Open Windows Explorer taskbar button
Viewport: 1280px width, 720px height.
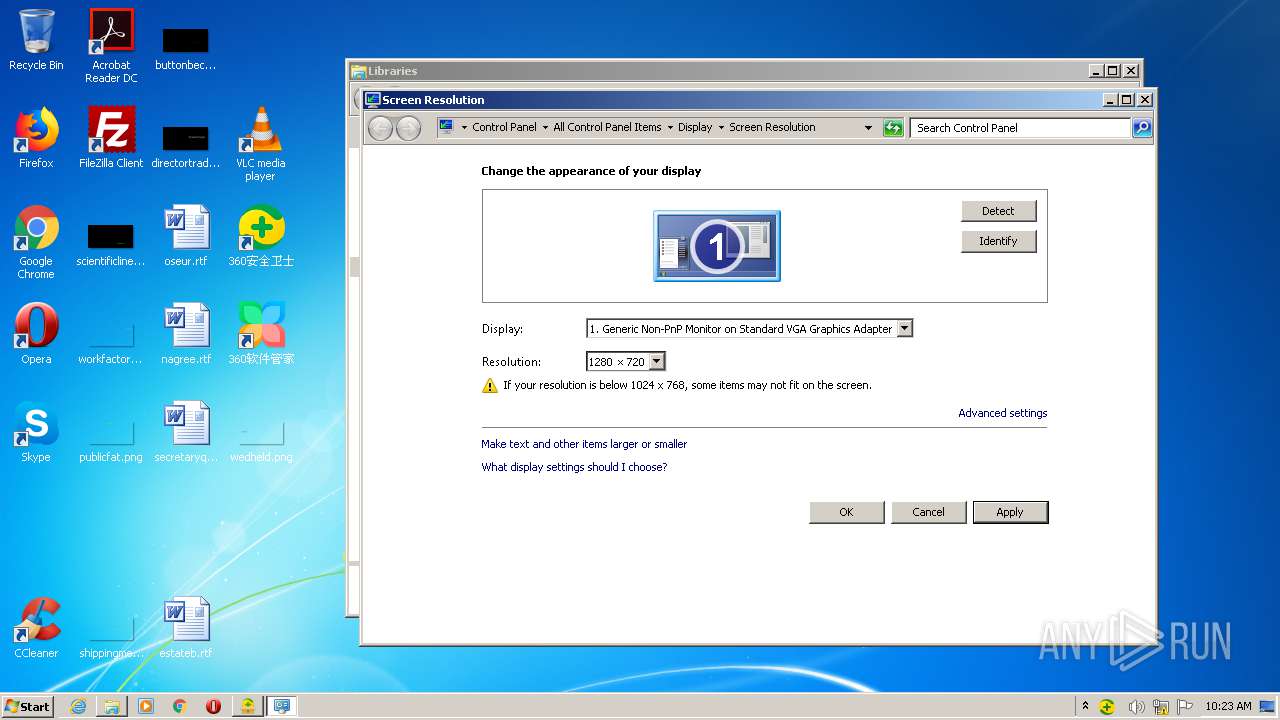pyautogui.click(x=112, y=706)
